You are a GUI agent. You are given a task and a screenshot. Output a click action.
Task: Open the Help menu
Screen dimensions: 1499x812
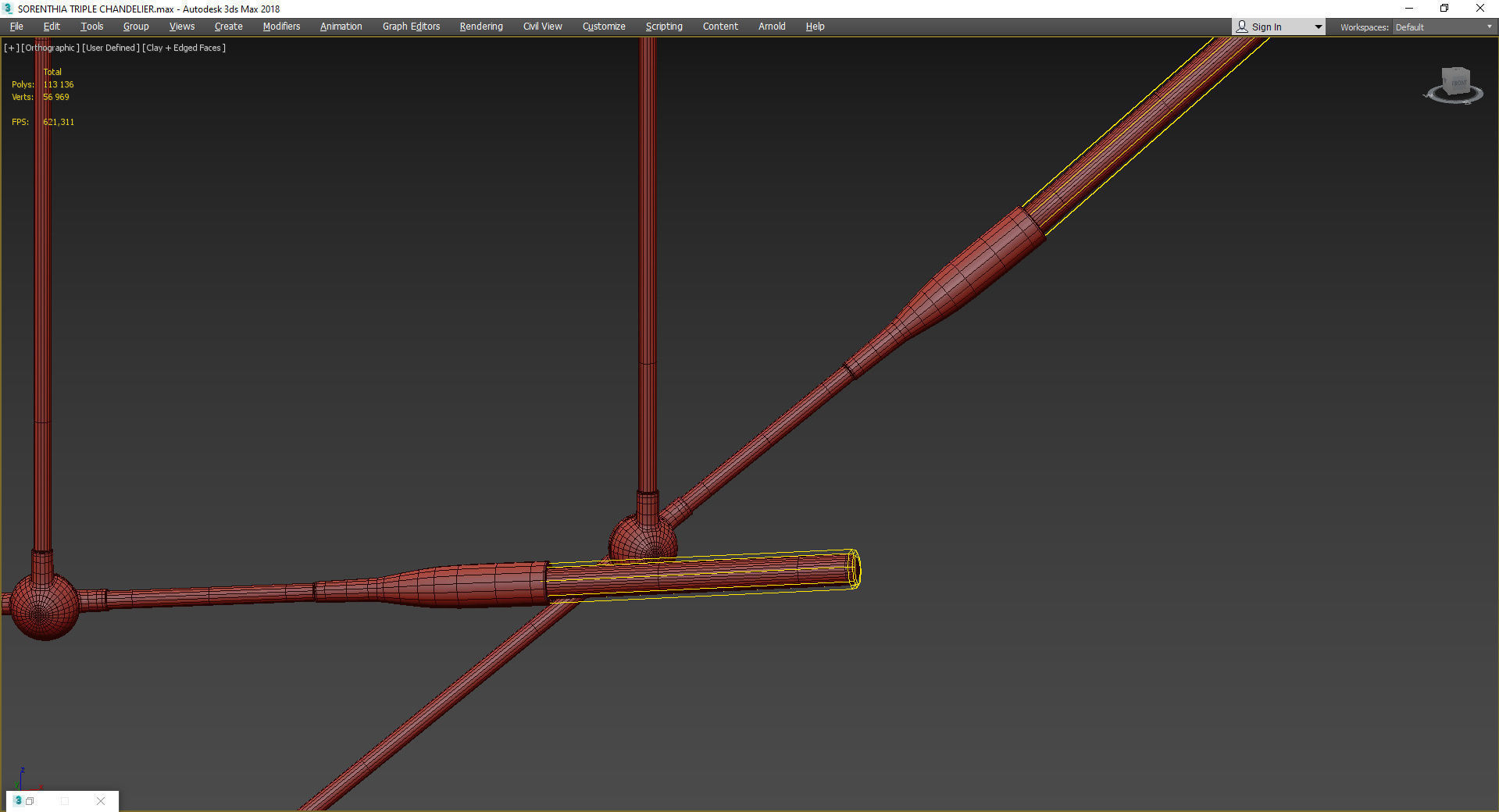click(815, 27)
